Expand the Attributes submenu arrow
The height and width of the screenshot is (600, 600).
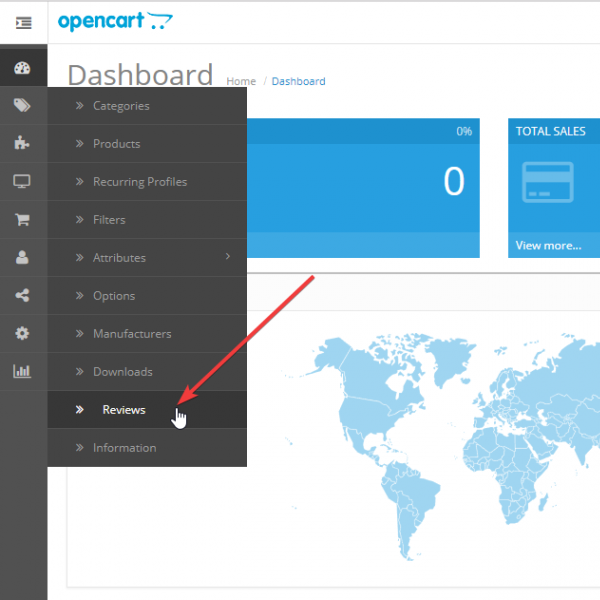(x=228, y=257)
